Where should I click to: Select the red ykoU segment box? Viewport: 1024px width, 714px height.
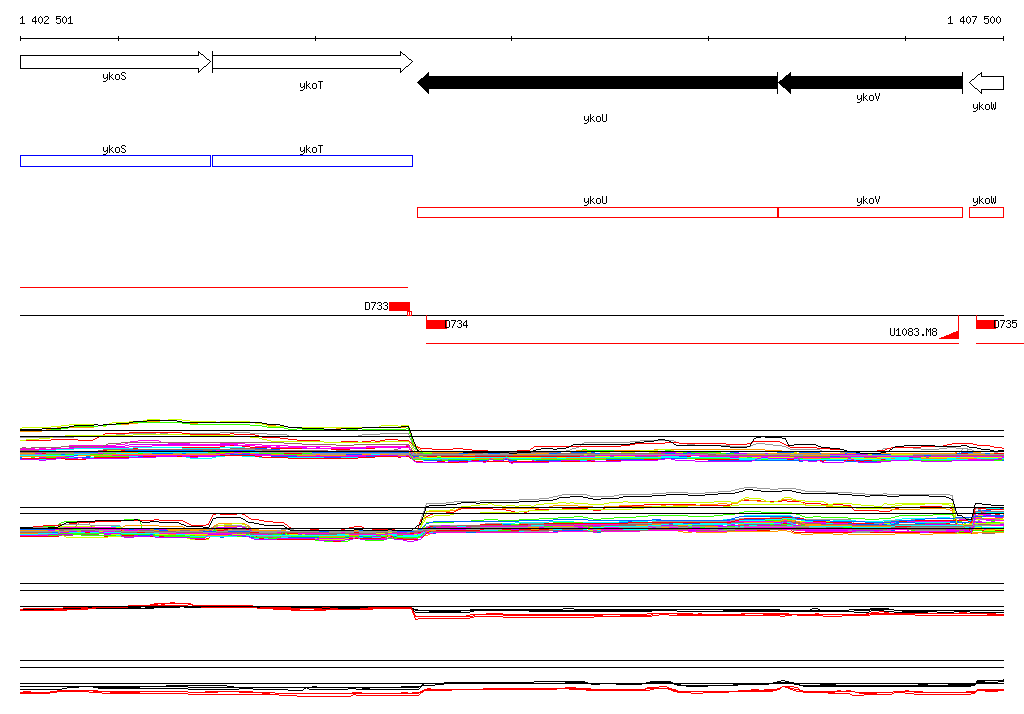point(598,212)
